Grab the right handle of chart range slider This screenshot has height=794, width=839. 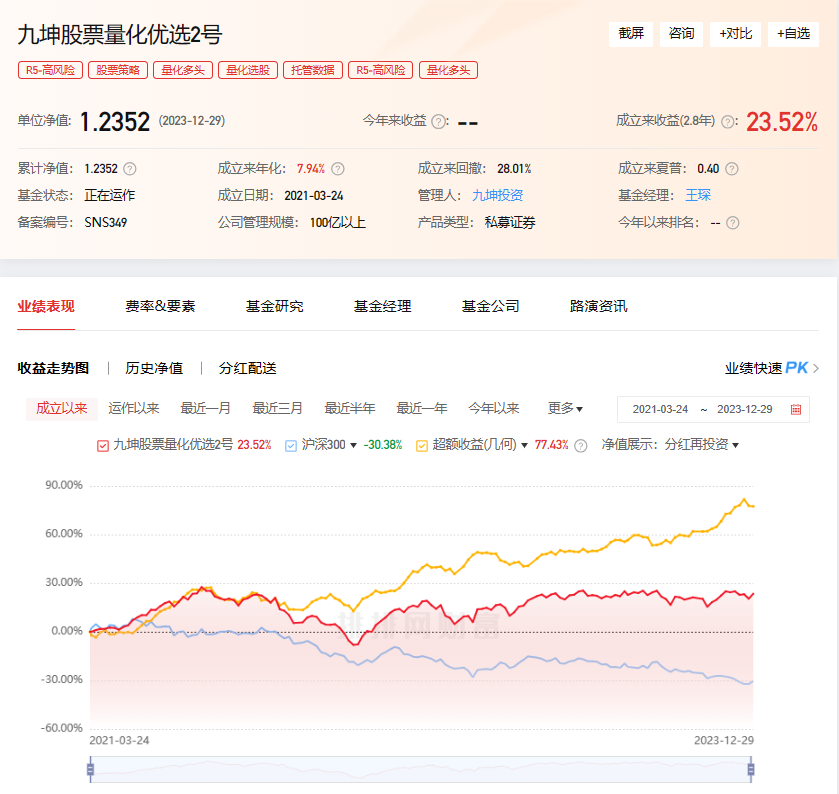751,769
